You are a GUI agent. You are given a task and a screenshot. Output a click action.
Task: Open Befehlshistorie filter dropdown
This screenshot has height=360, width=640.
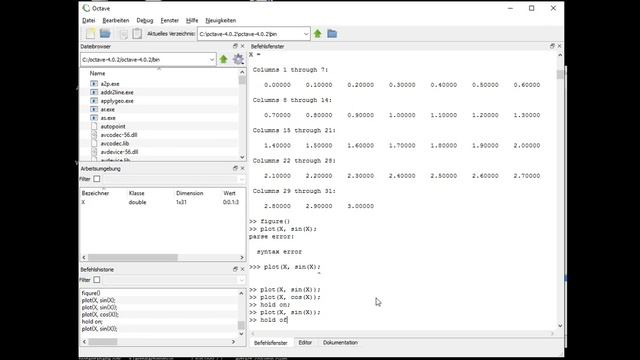[x=241, y=280]
